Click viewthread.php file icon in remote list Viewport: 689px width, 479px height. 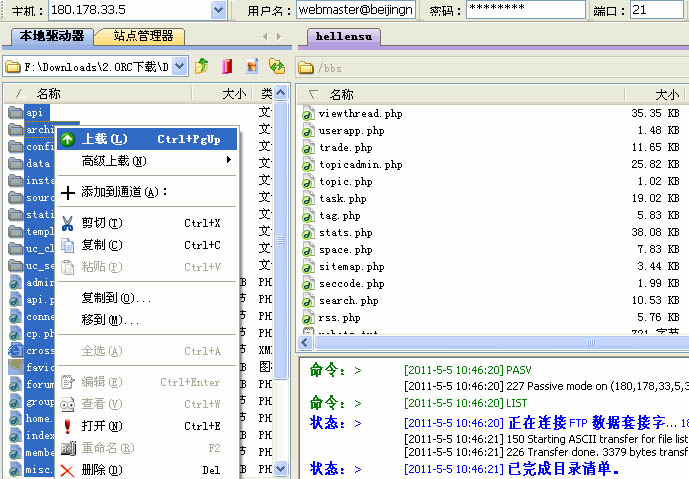click(x=308, y=114)
